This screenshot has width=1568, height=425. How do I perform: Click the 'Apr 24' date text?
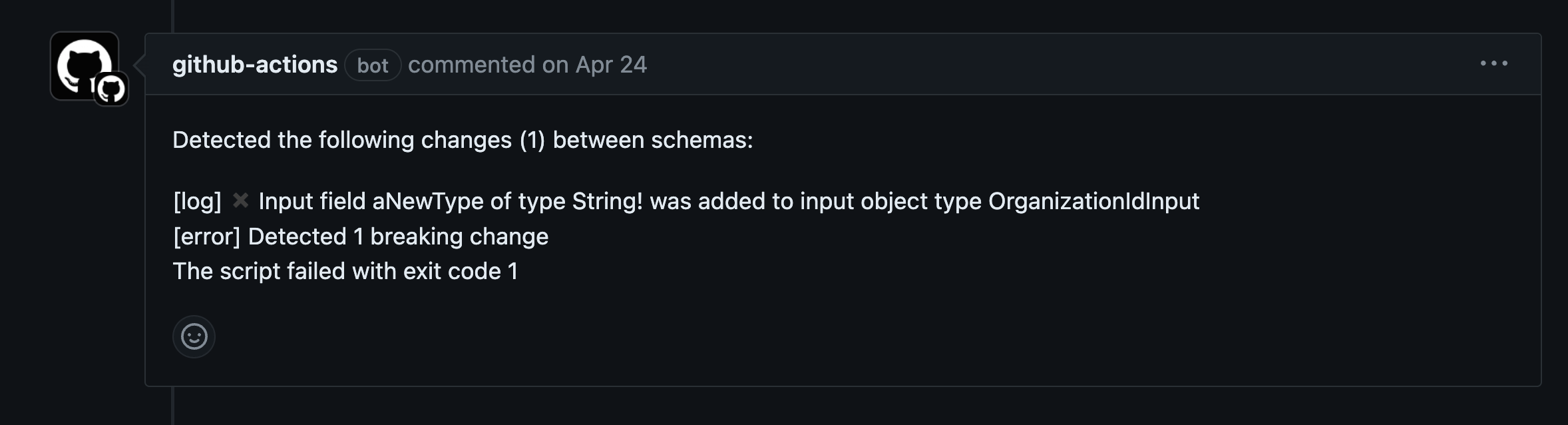[611, 65]
